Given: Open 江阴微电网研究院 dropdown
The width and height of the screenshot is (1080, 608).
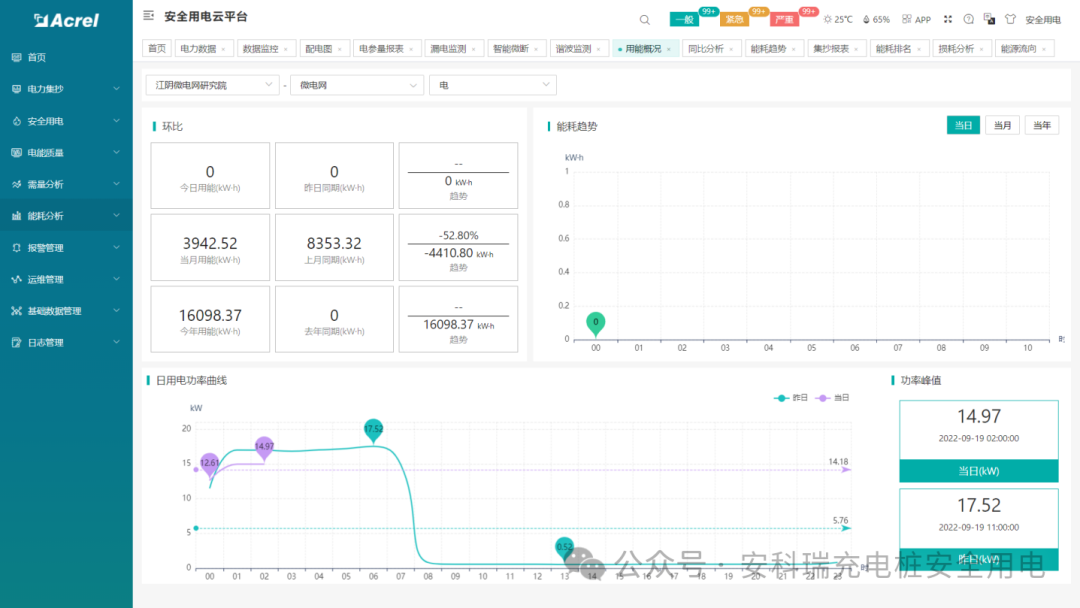Looking at the screenshot, I should point(213,85).
